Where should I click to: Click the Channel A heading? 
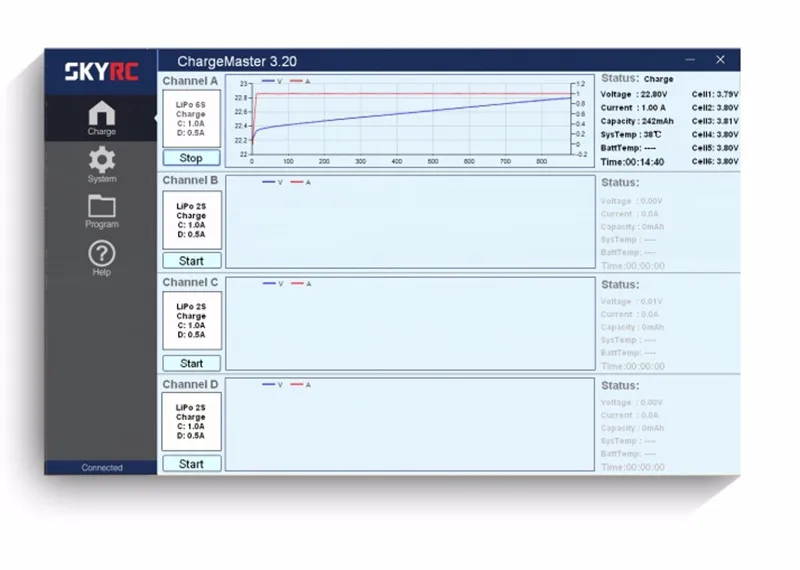[x=190, y=81]
